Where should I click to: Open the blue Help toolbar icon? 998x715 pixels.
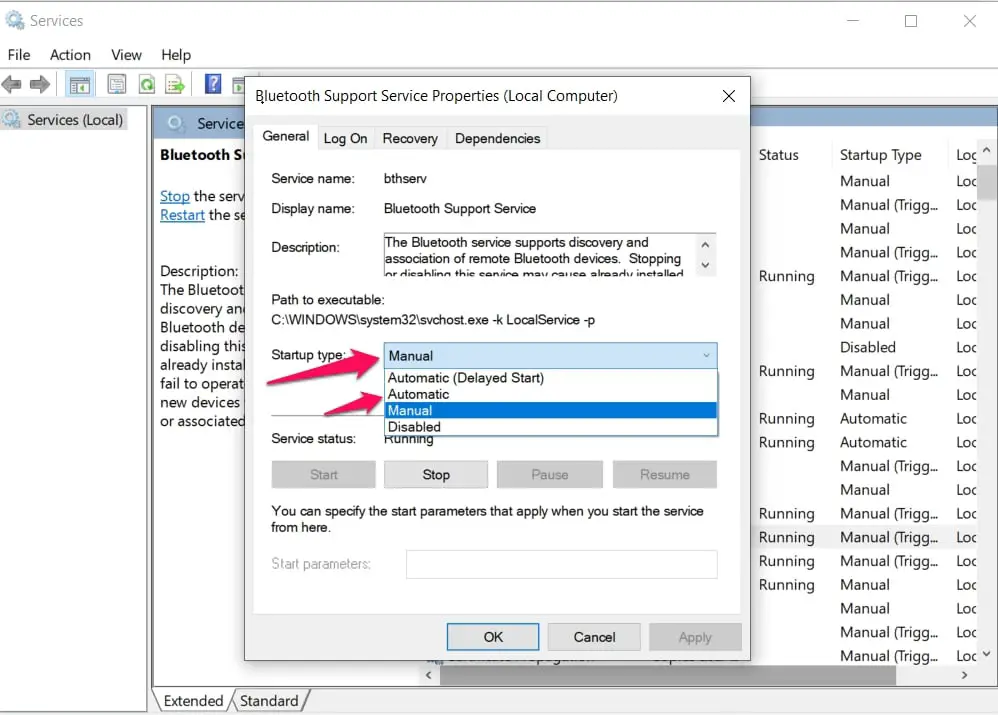213,84
